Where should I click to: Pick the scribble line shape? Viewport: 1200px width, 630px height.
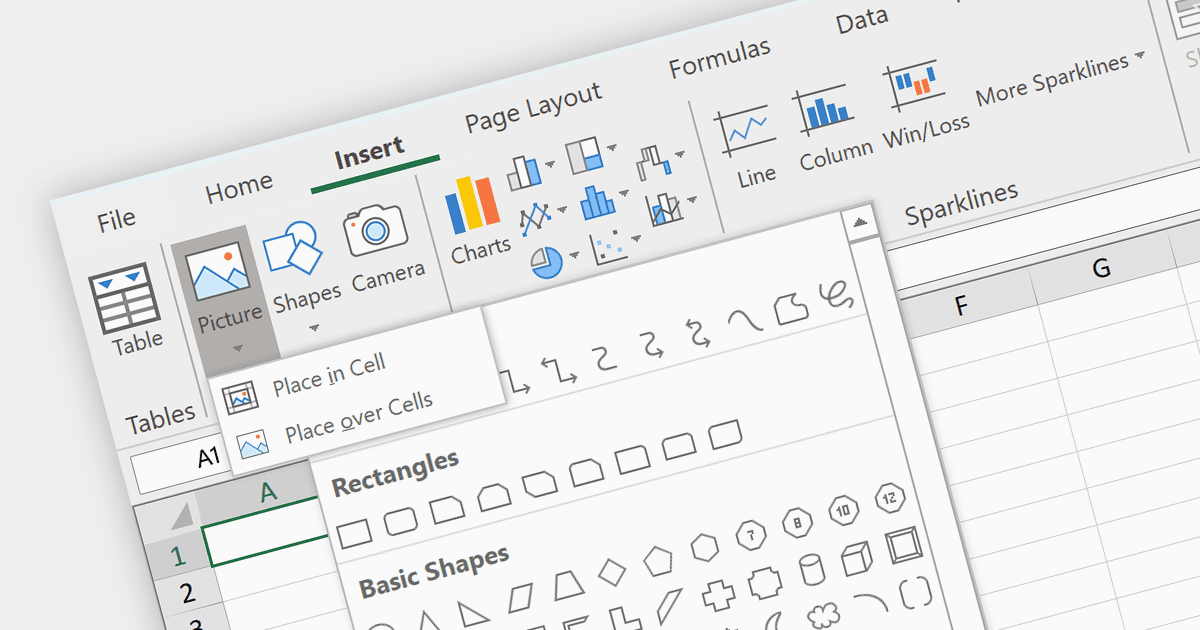(x=837, y=296)
